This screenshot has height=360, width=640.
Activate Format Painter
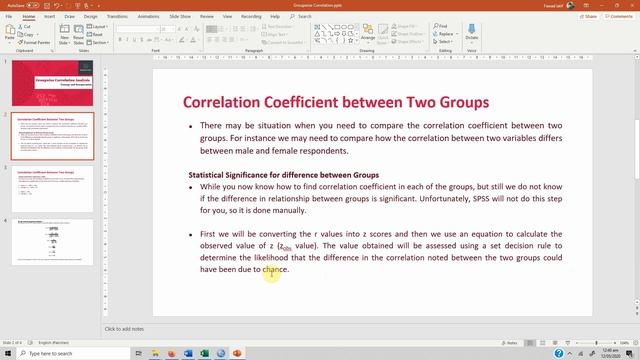pyautogui.click(x=34, y=42)
